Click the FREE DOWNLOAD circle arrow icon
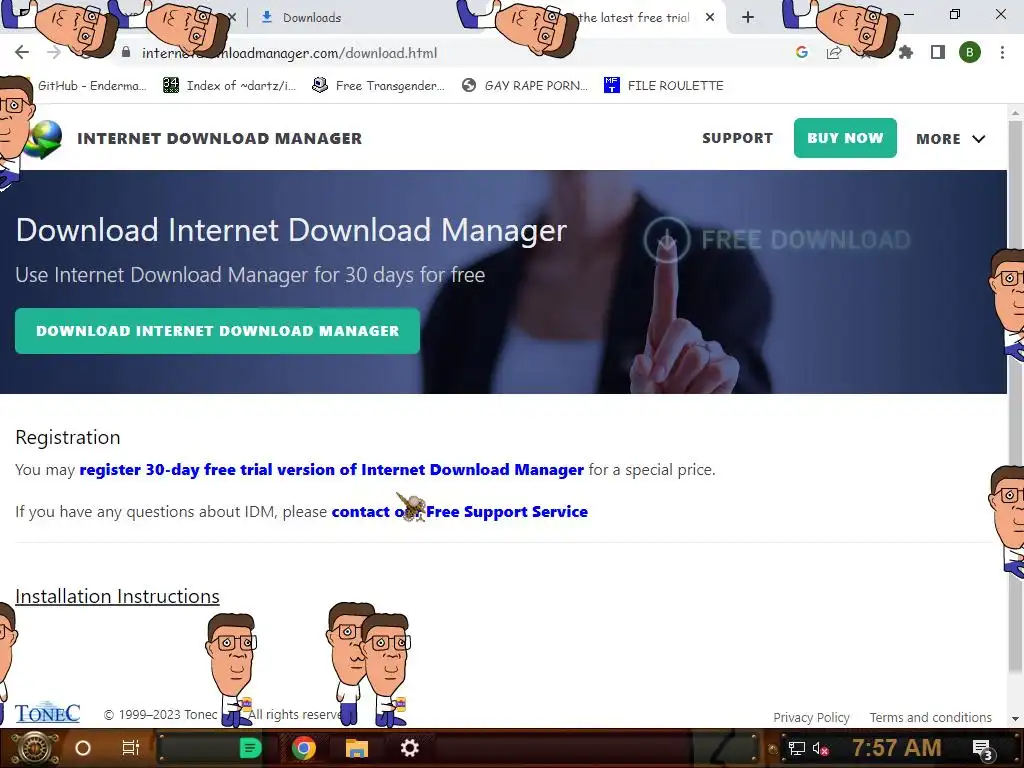Viewport: 1024px width, 768px height. pyautogui.click(x=667, y=240)
